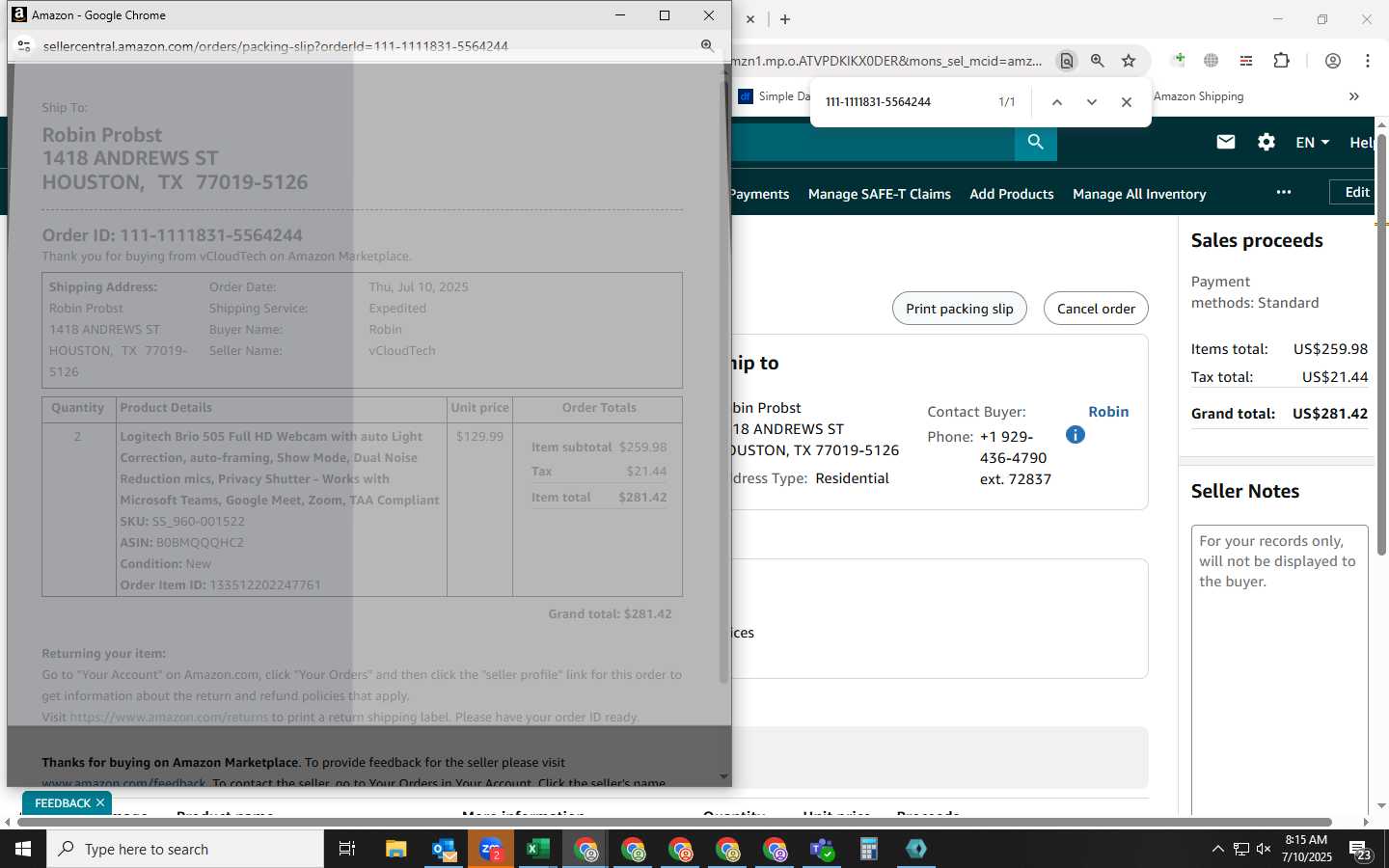This screenshot has height=868, width=1389.
Task: Open a new Chrome tab
Action: (x=785, y=19)
